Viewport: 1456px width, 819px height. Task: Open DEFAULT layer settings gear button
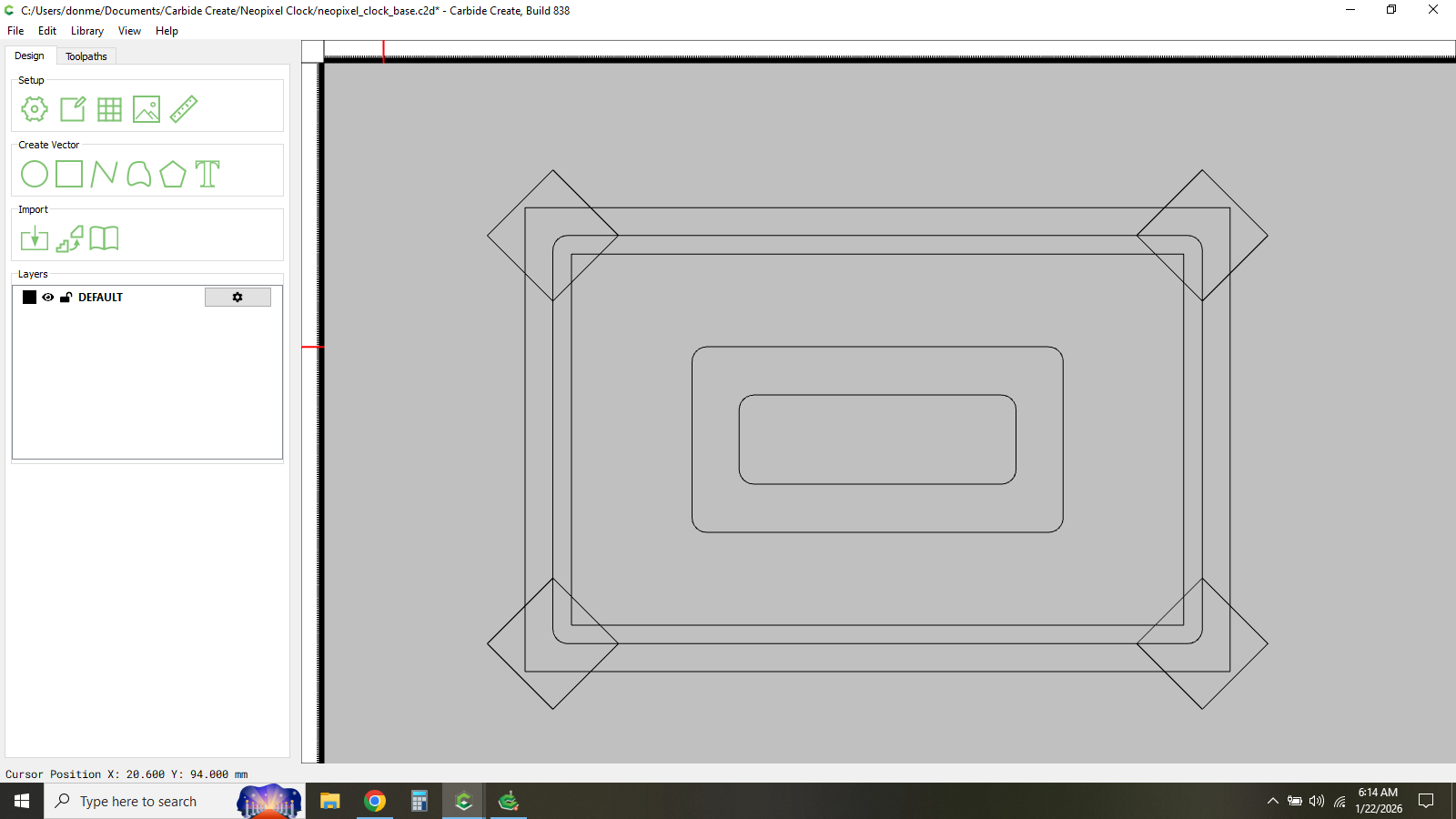point(238,298)
